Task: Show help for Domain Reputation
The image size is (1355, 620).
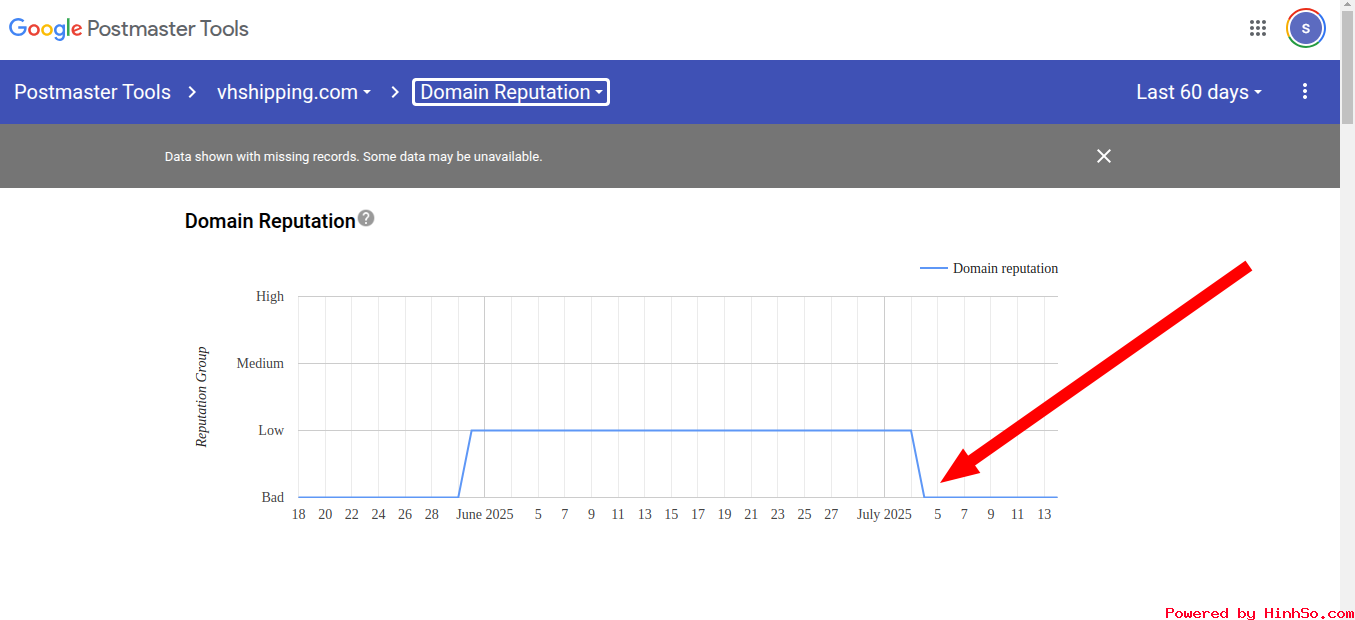Action: point(366,218)
